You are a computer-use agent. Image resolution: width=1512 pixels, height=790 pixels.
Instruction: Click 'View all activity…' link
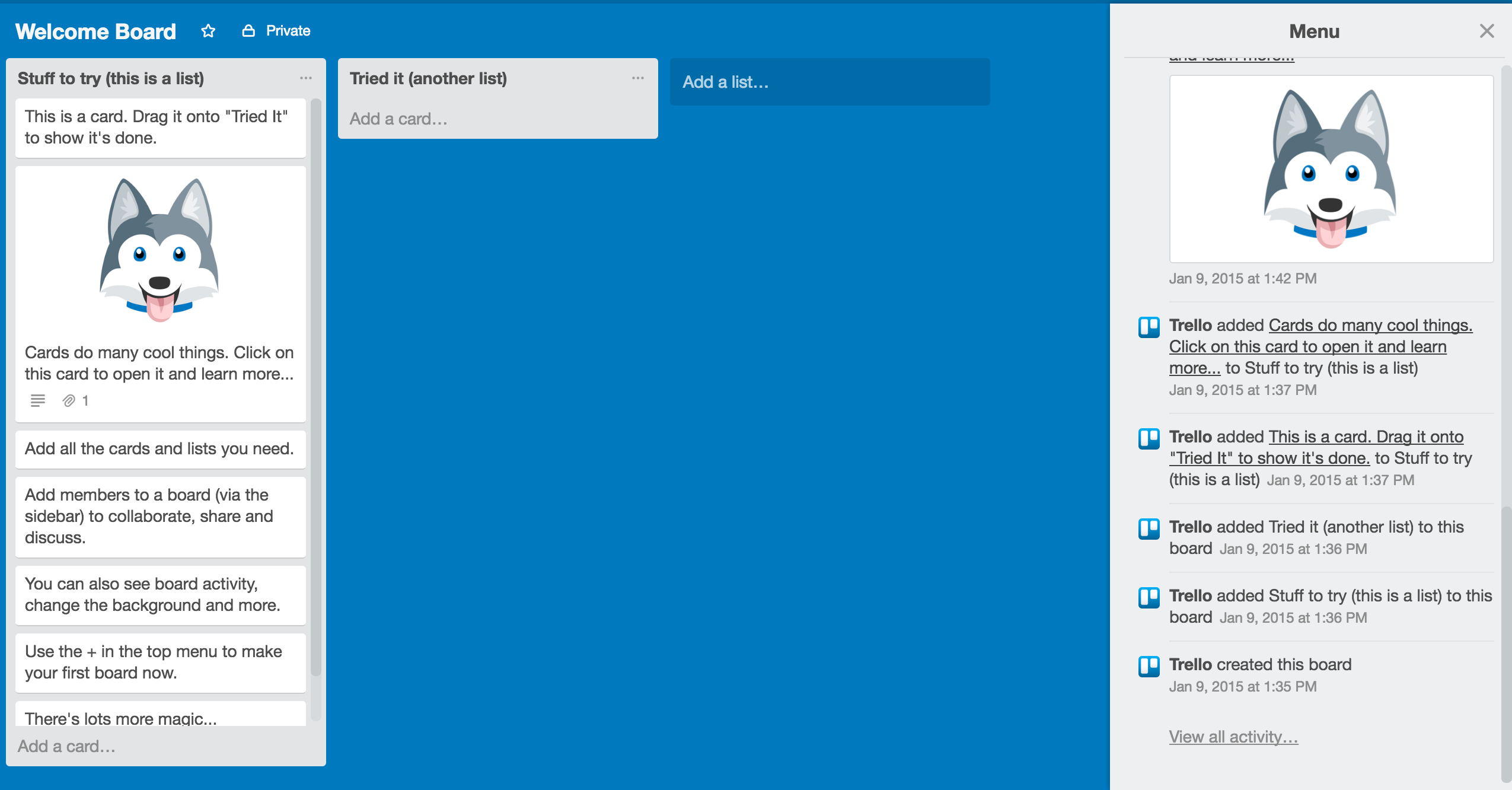pos(1233,737)
